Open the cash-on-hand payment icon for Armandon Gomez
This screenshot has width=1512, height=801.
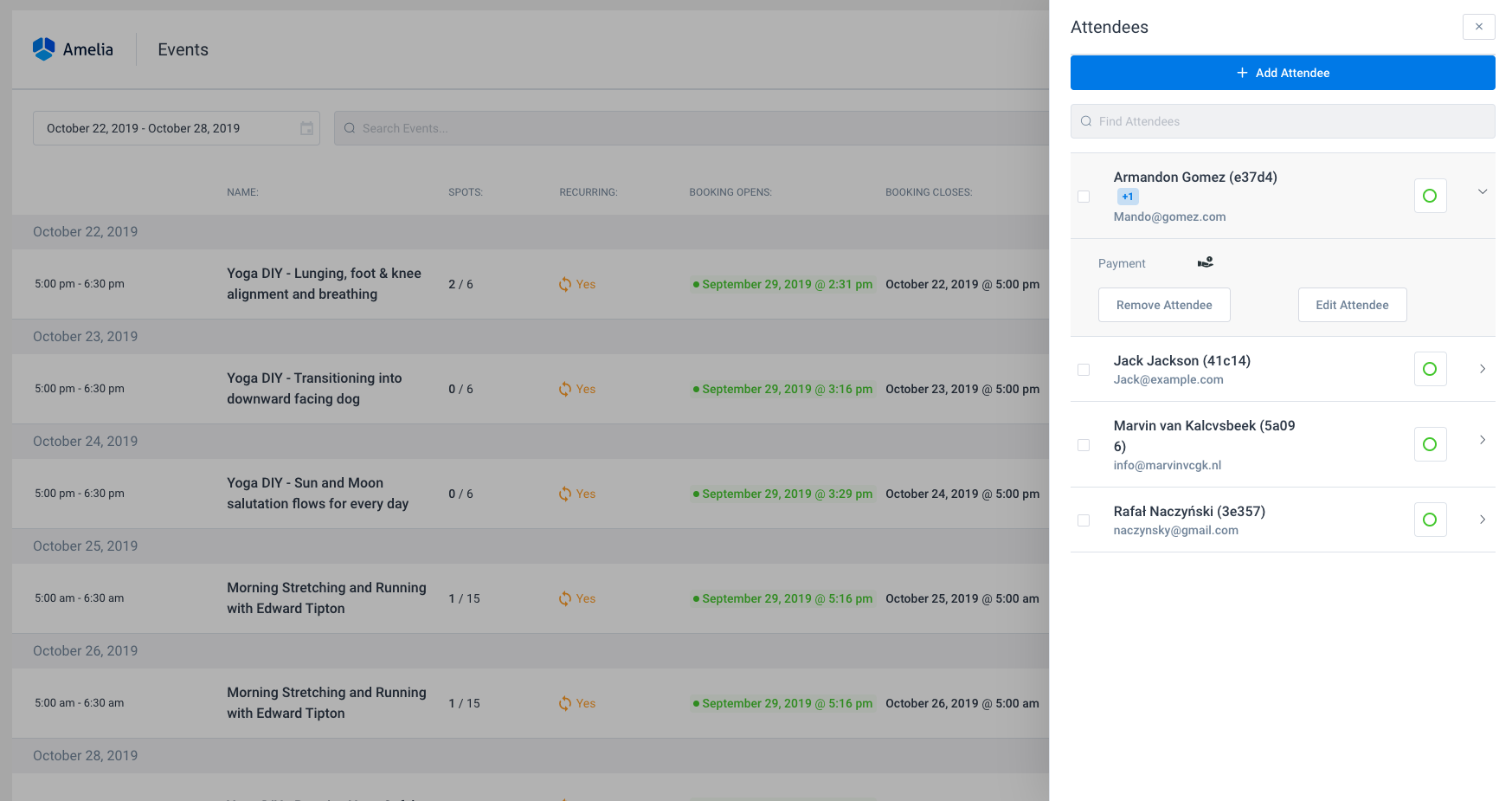1206,262
